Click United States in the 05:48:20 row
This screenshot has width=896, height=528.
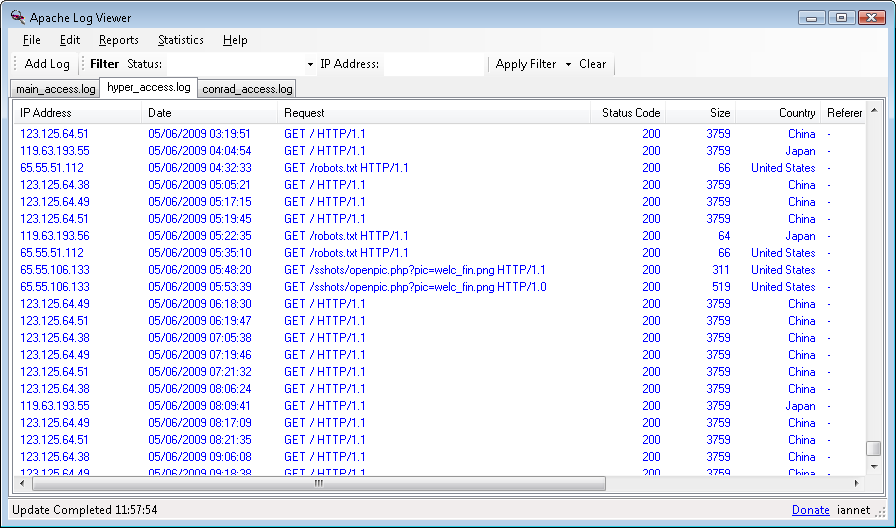point(783,270)
